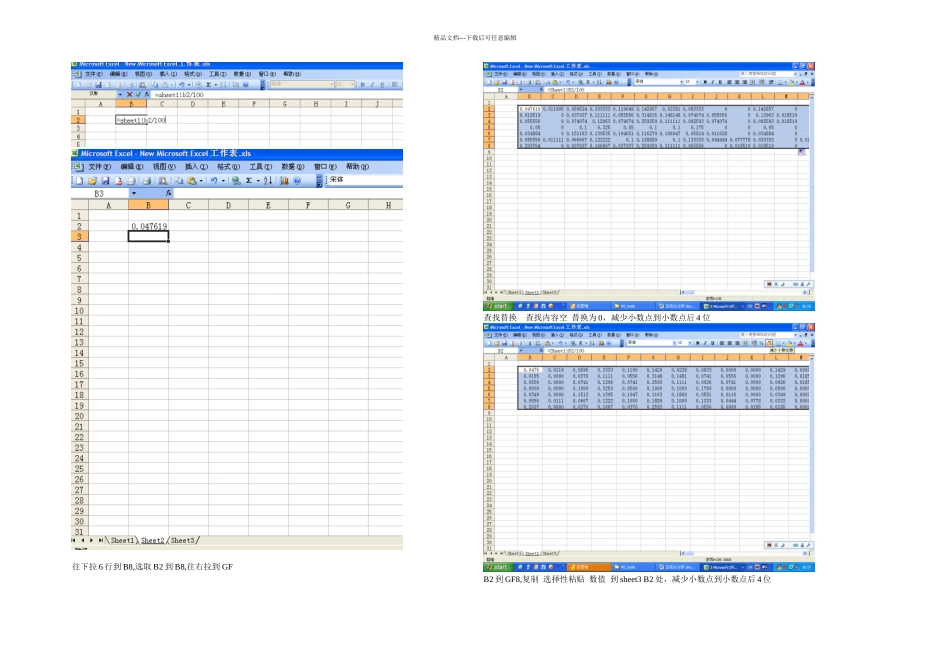Click highlighted Decrease Decimal icon in lower-right window

pos(769,343)
